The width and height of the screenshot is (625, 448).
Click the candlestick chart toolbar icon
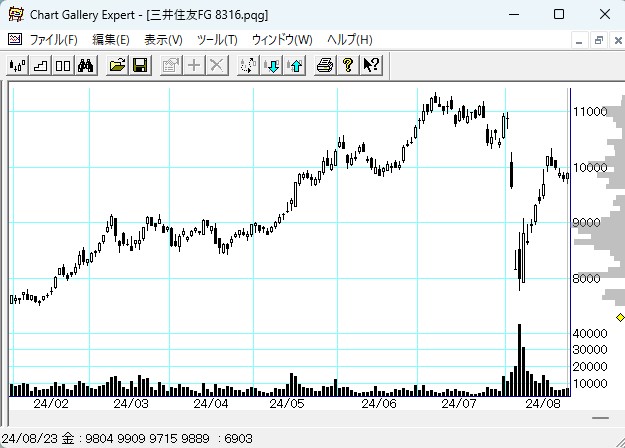click(17, 65)
